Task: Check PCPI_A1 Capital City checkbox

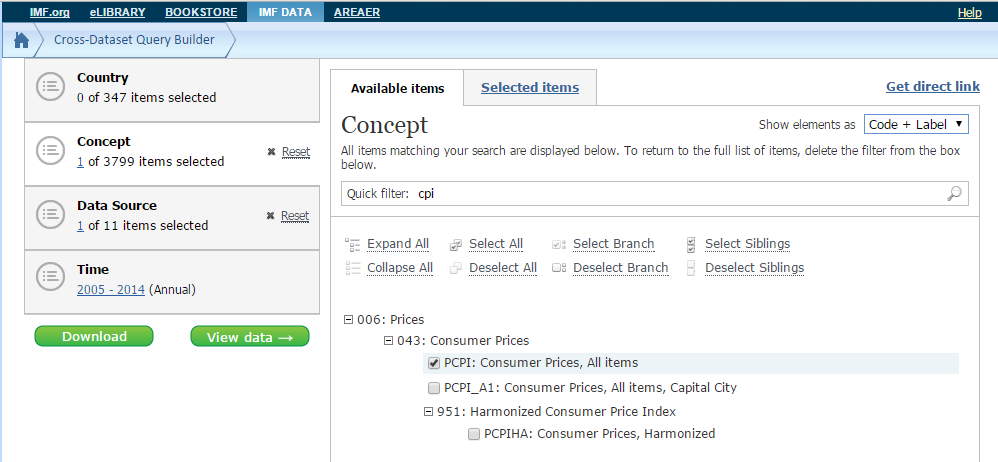Action: pos(434,387)
